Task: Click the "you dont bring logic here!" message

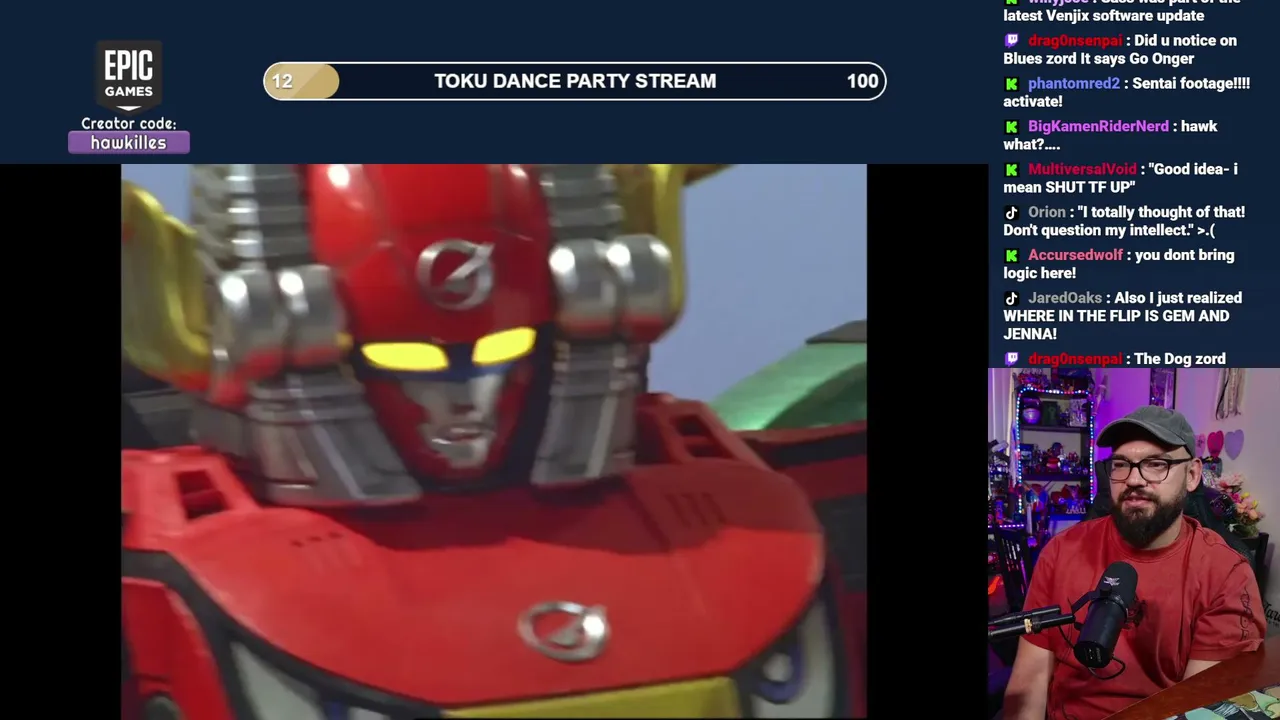Action: 1119,265
